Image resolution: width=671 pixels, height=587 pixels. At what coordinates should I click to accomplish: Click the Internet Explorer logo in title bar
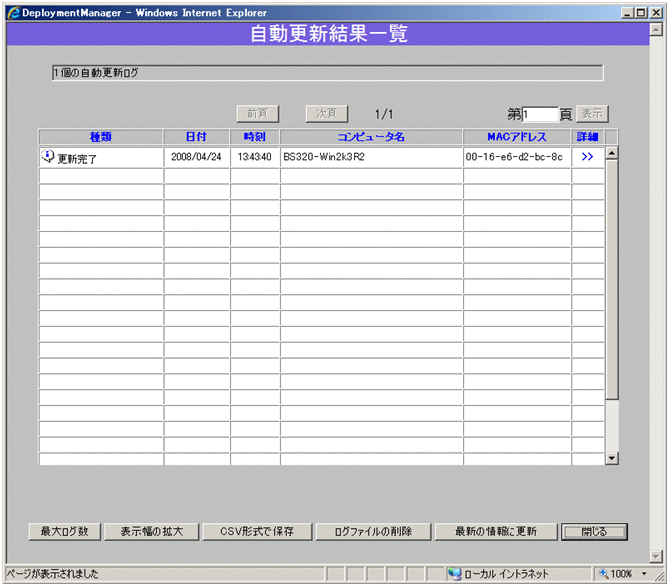(14, 13)
